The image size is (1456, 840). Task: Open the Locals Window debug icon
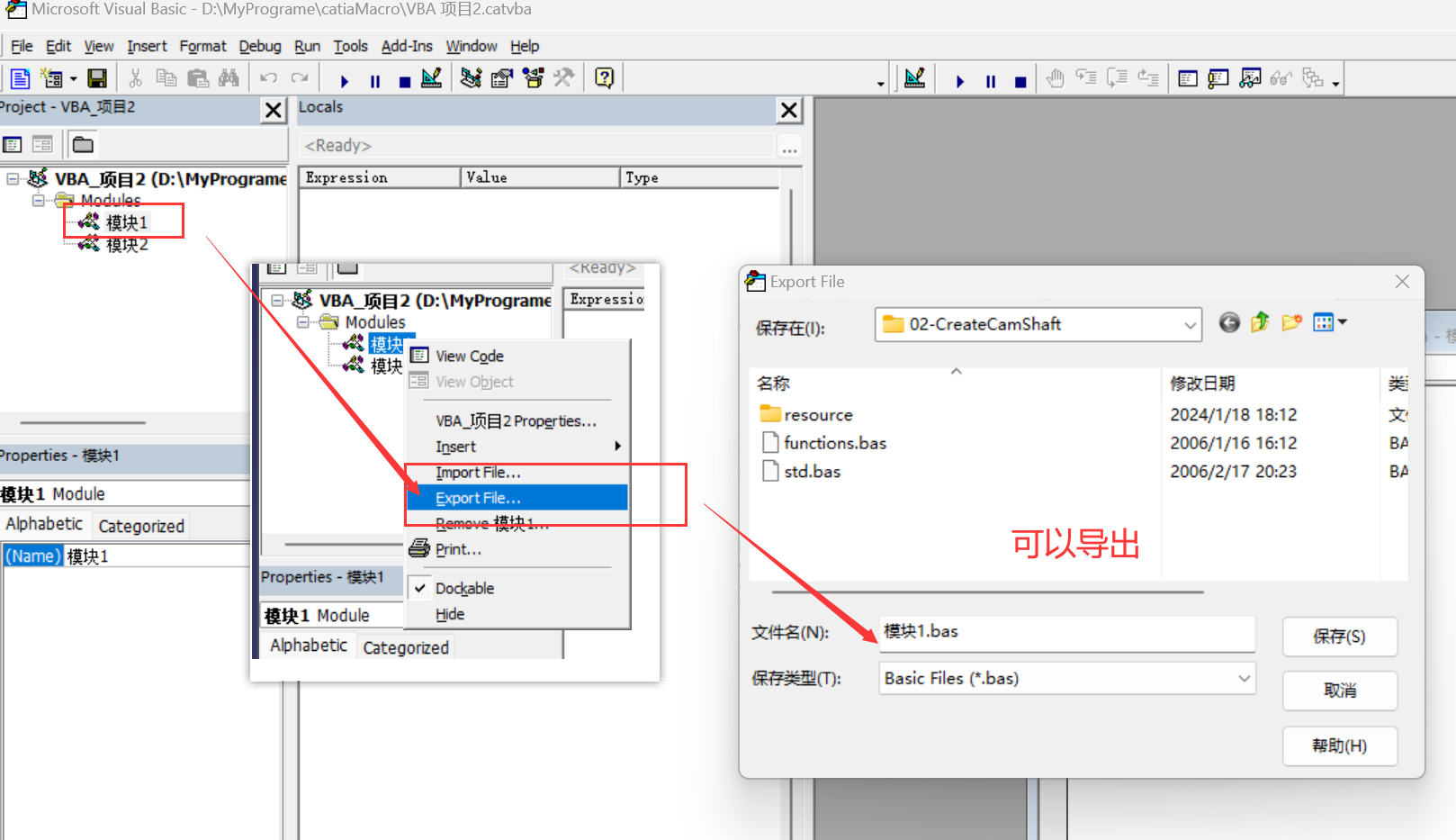pos(1188,78)
